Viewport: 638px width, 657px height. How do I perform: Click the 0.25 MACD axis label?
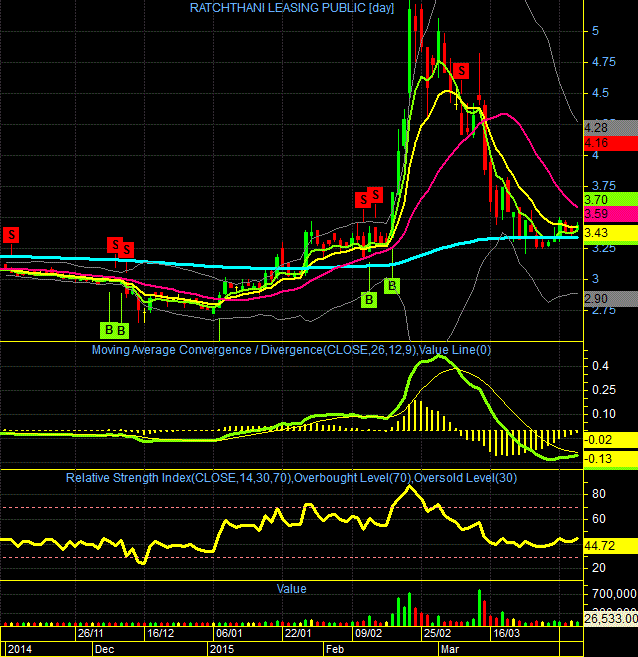pos(604,390)
